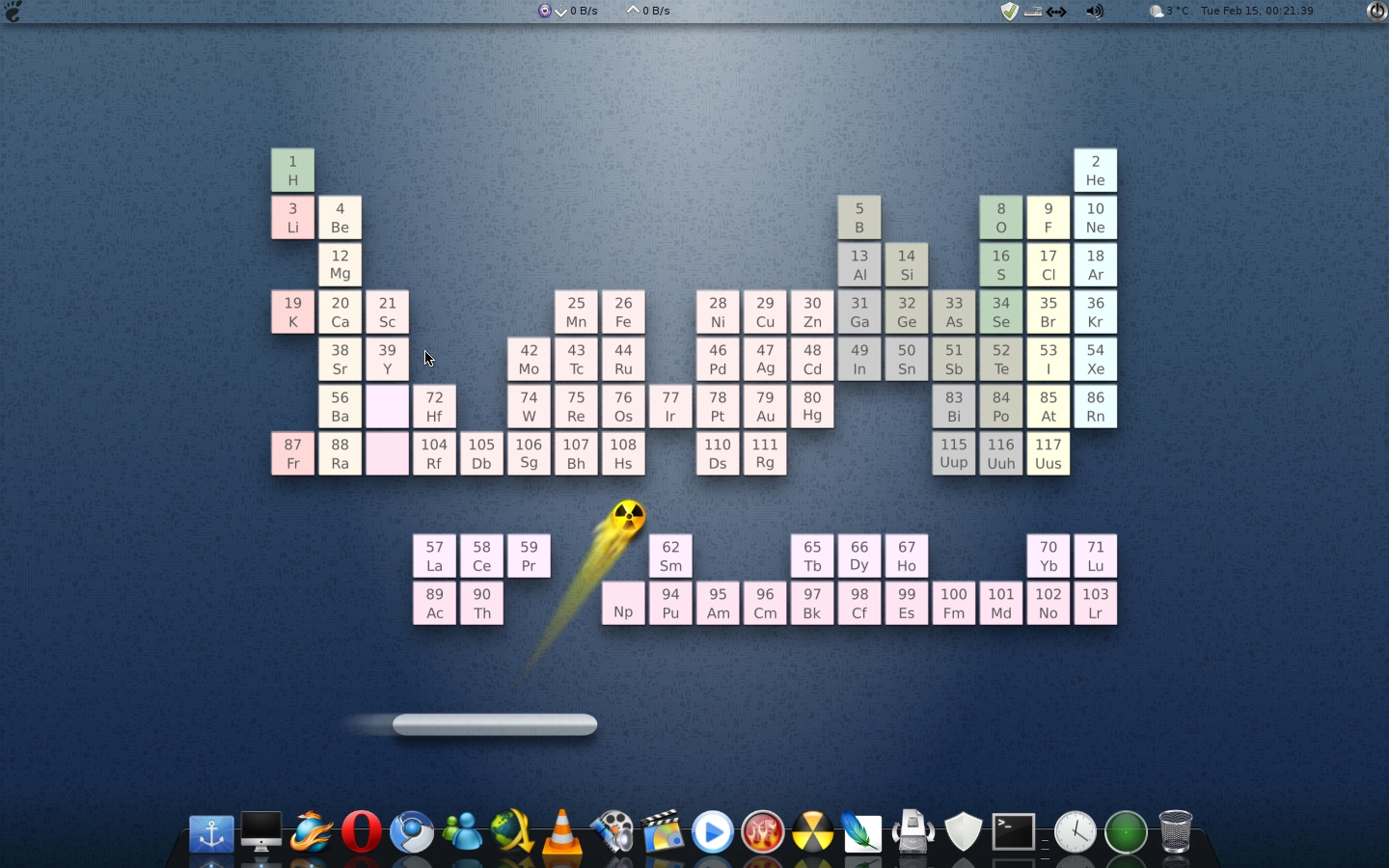Click the green radar circle dock icon

tap(1126, 832)
